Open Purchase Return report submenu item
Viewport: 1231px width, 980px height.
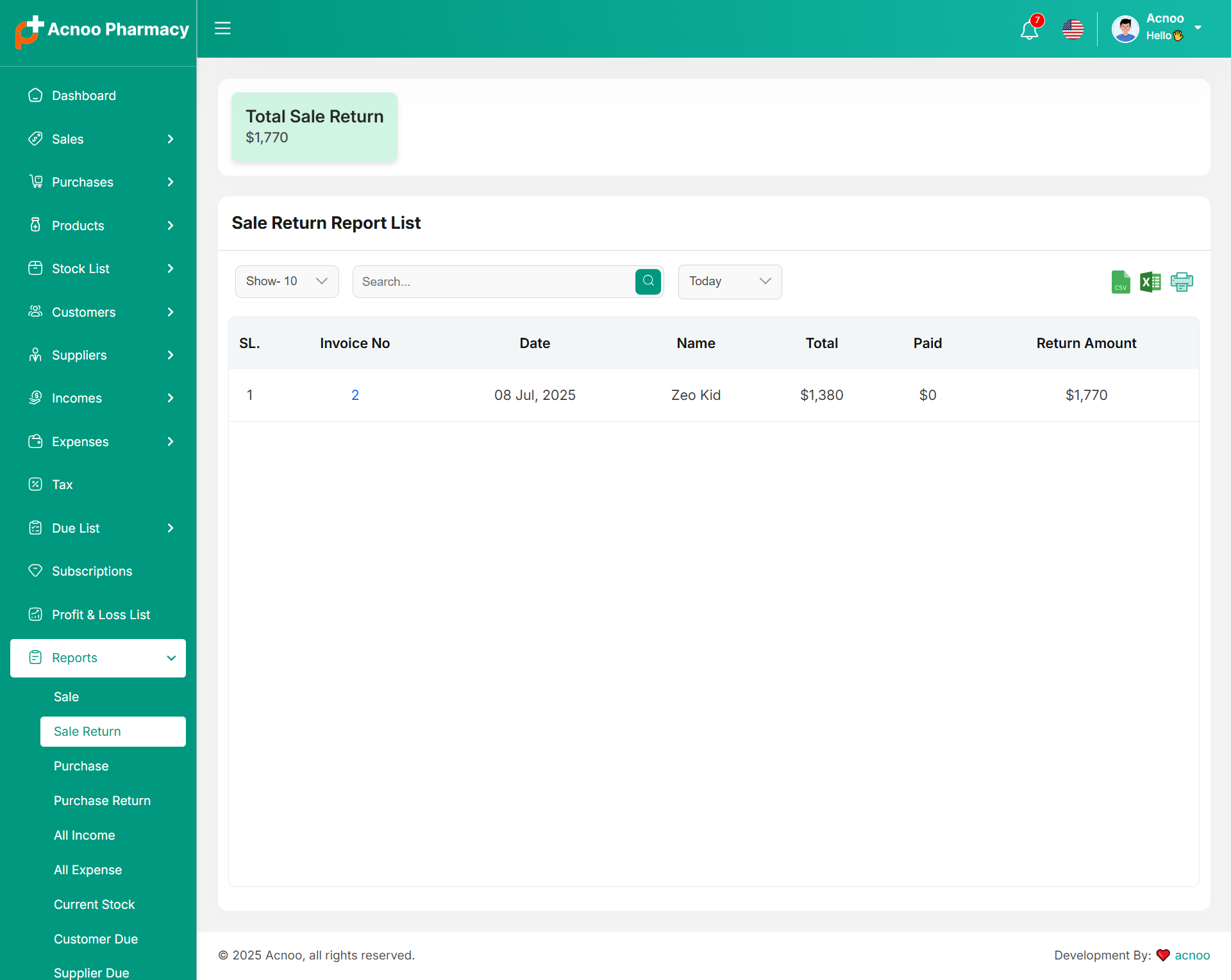click(x=102, y=801)
